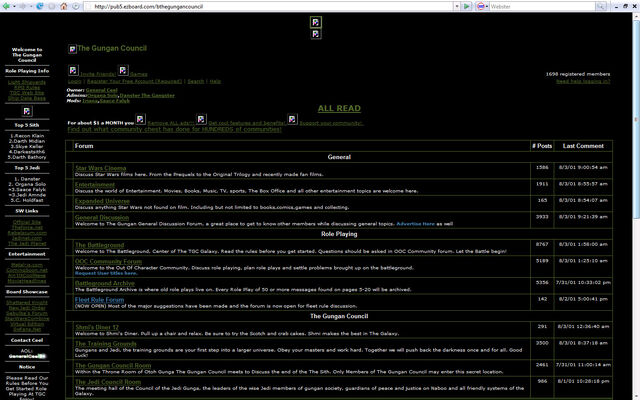
Task: Open The Training Grounds forum
Action: (105, 344)
